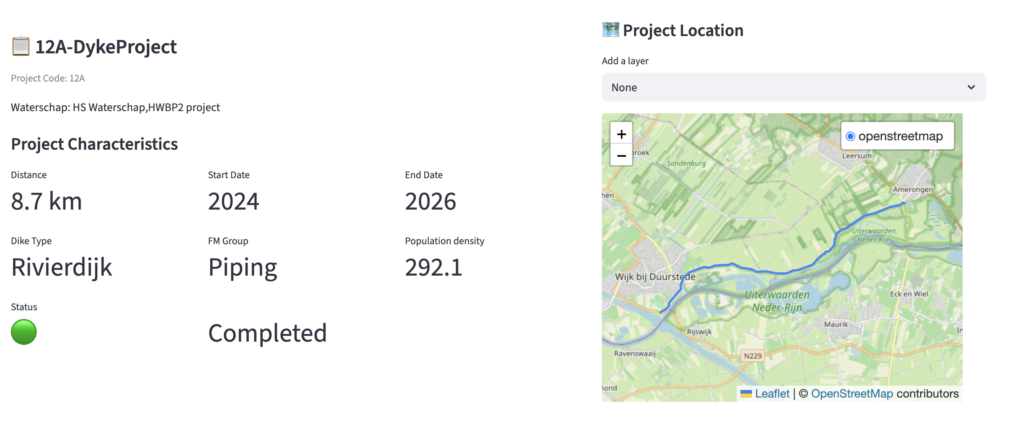
Task: Select the openstreetmap radio button
Action: [x=850, y=136]
